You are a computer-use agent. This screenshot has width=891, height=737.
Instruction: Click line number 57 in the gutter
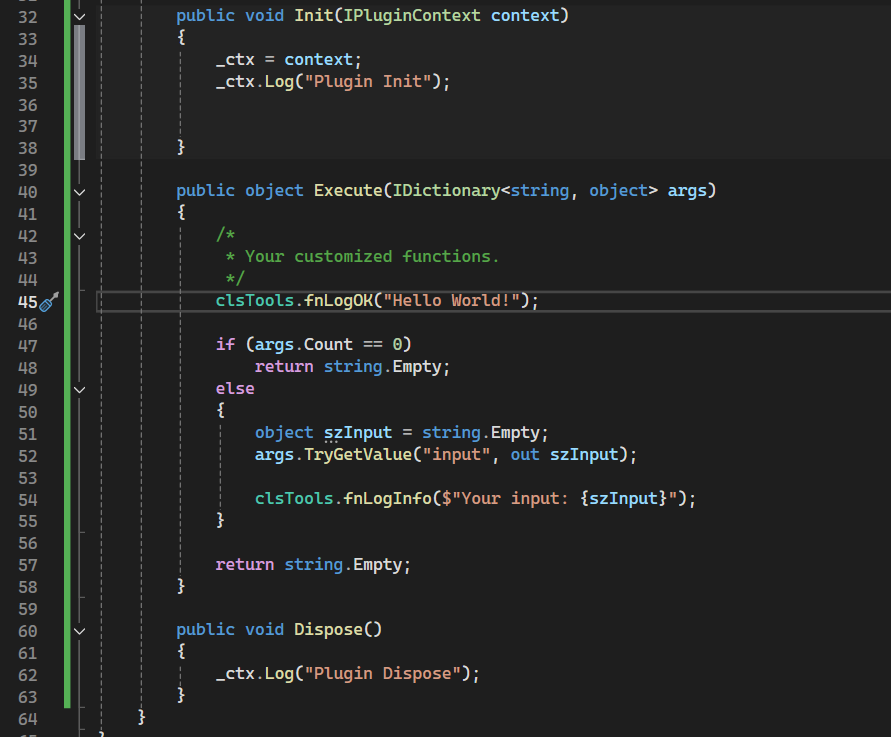[28, 565]
